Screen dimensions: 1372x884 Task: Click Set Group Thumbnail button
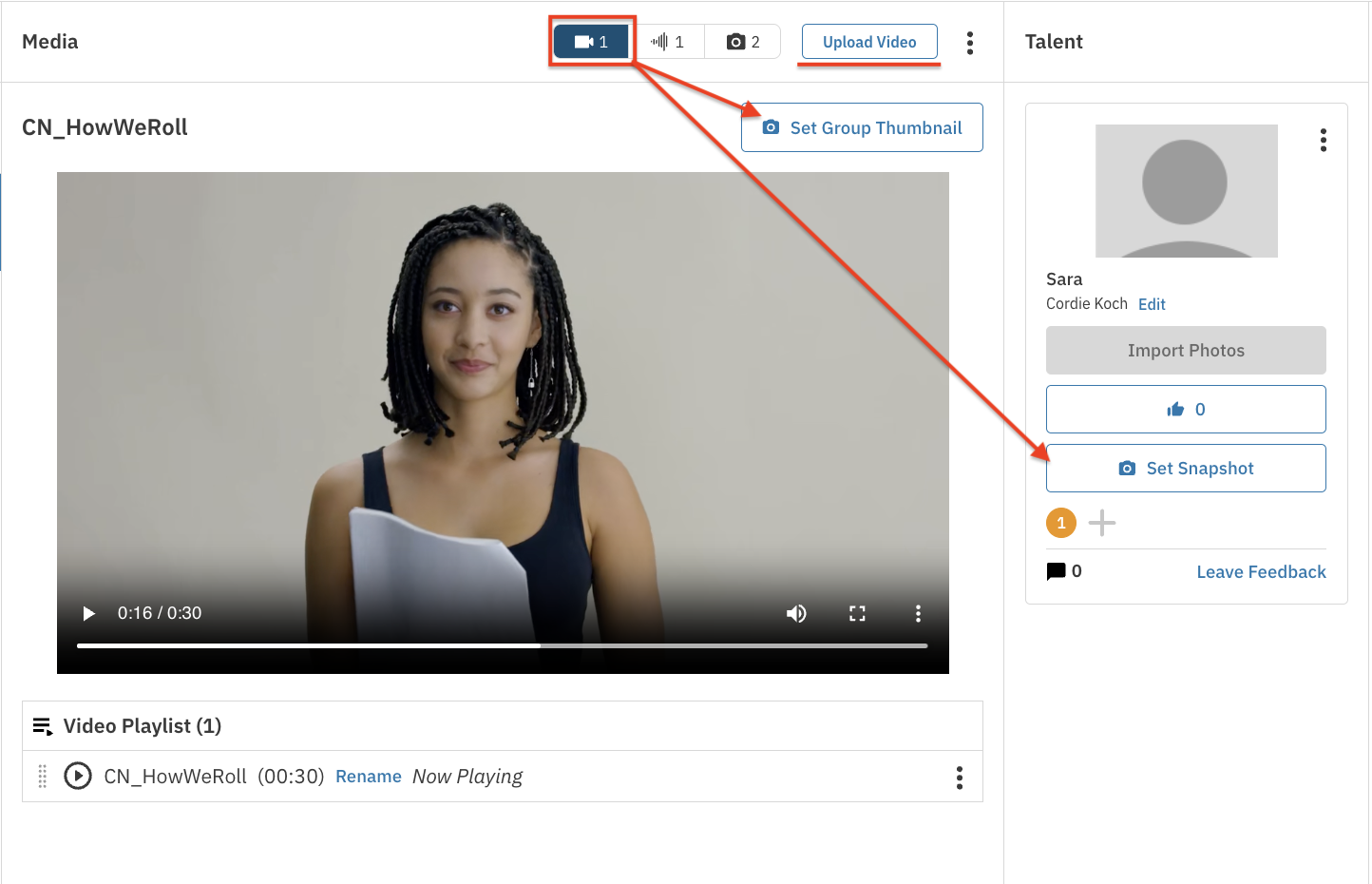pyautogui.click(x=862, y=127)
